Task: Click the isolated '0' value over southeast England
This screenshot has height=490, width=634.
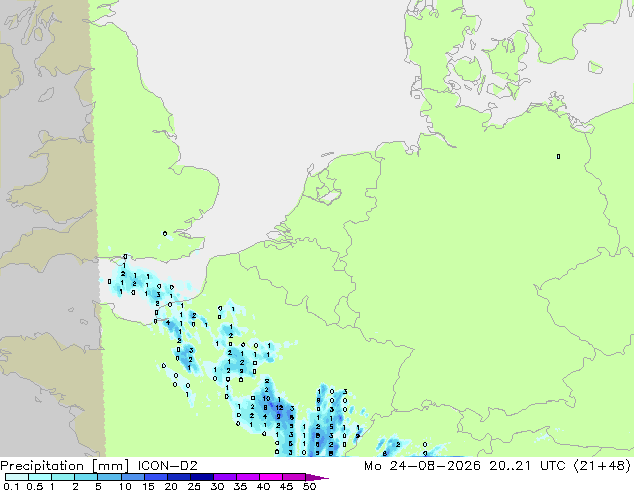Action: tap(165, 234)
